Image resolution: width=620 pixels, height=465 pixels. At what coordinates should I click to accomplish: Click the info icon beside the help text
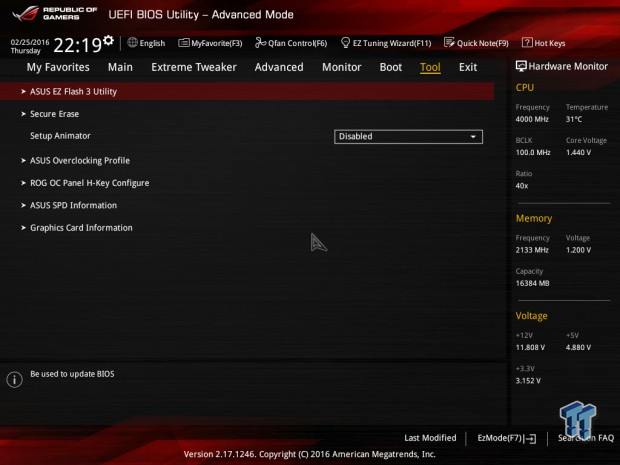tap(15, 380)
